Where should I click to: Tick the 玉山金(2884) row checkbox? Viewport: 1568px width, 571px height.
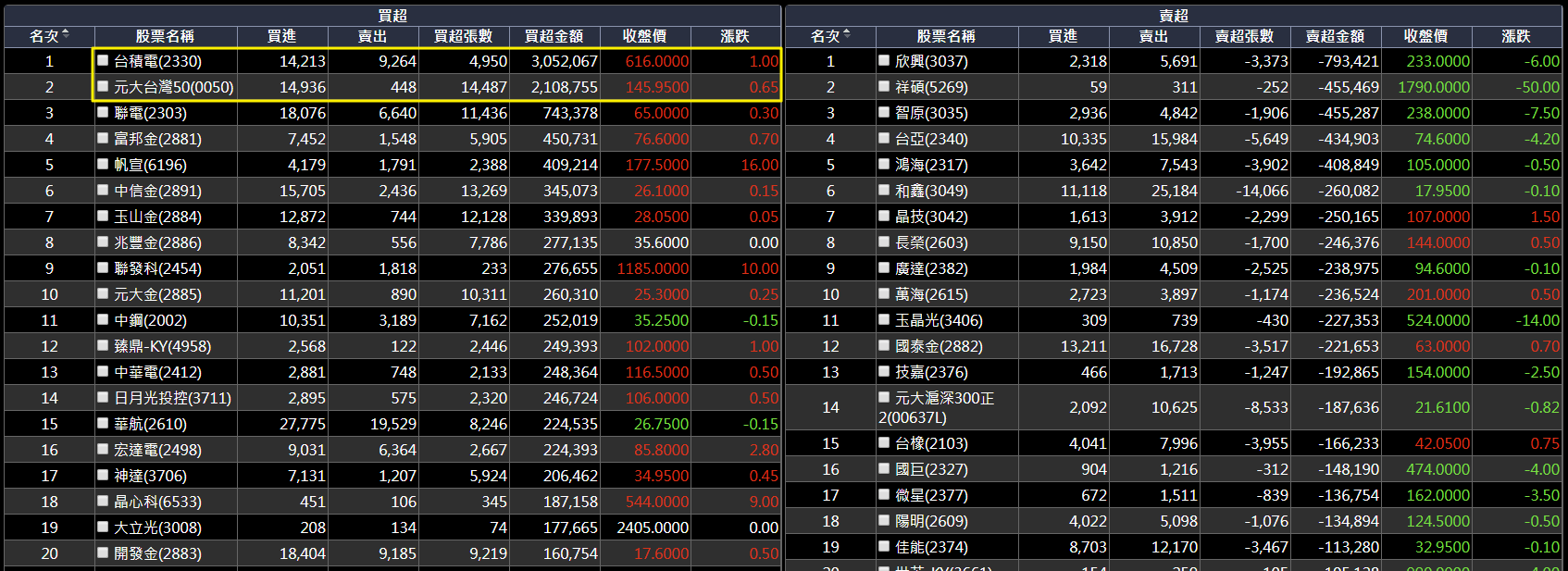click(104, 216)
